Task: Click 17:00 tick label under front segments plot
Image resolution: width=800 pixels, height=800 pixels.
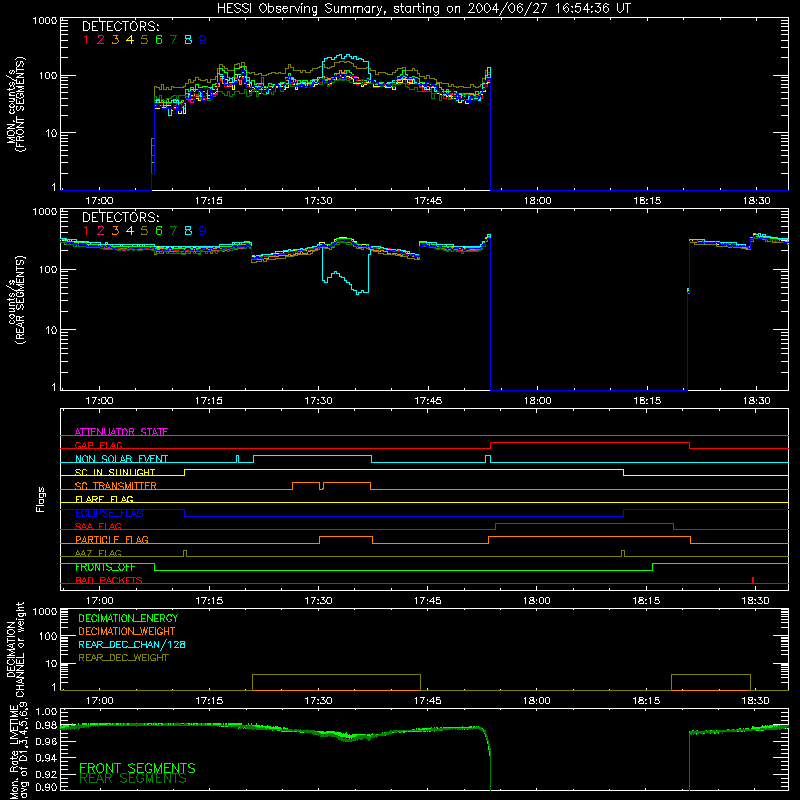Action: point(99,201)
